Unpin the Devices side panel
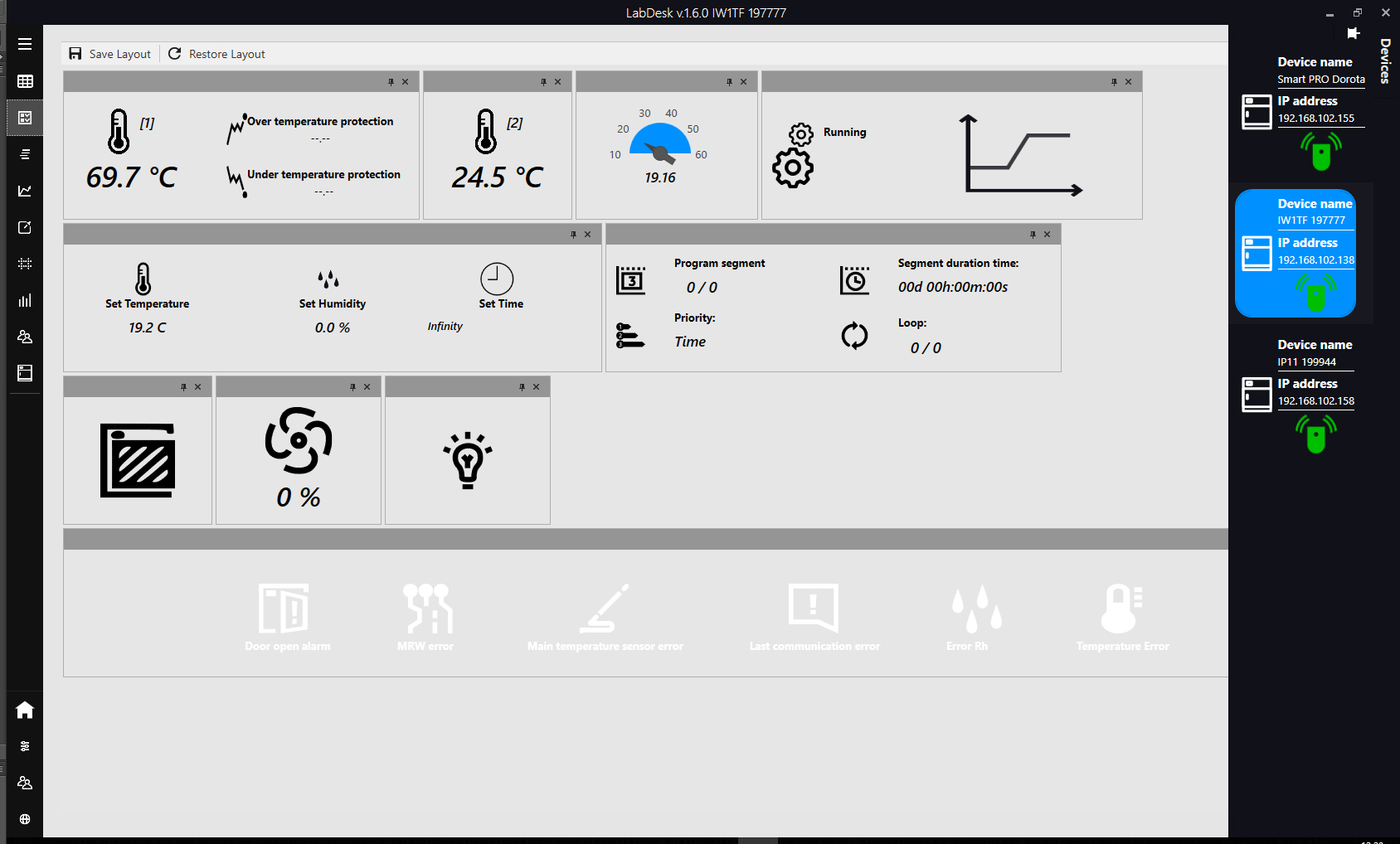Screen dimensions: 1400x844 pos(1354,33)
